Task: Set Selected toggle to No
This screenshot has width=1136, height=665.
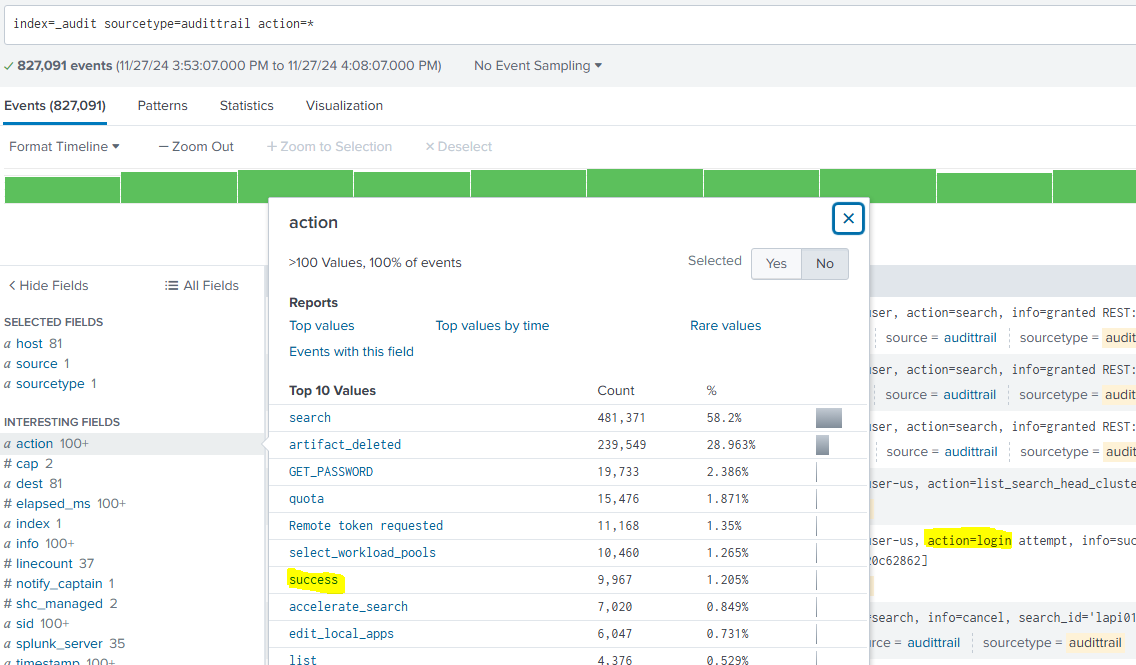Action: 825,264
